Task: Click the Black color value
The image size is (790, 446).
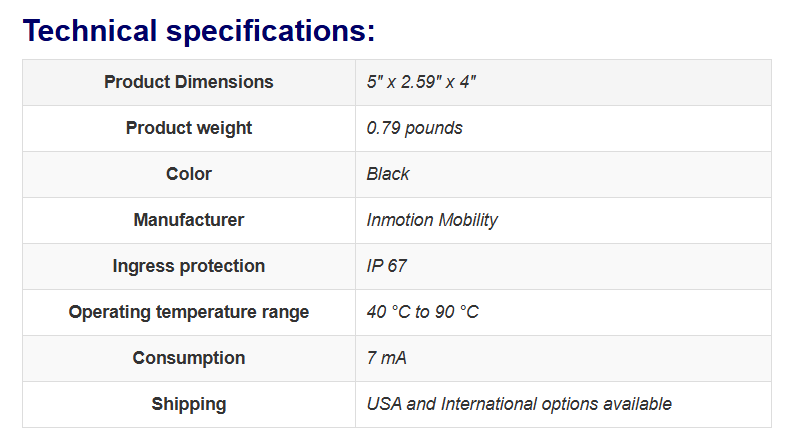Action: (388, 174)
